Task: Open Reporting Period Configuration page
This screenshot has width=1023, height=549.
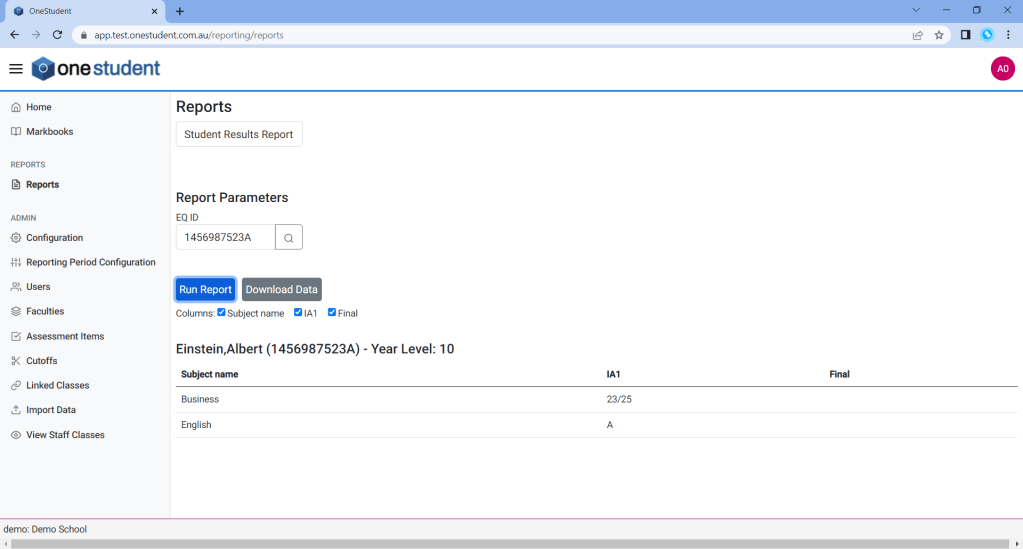Action: click(90, 262)
